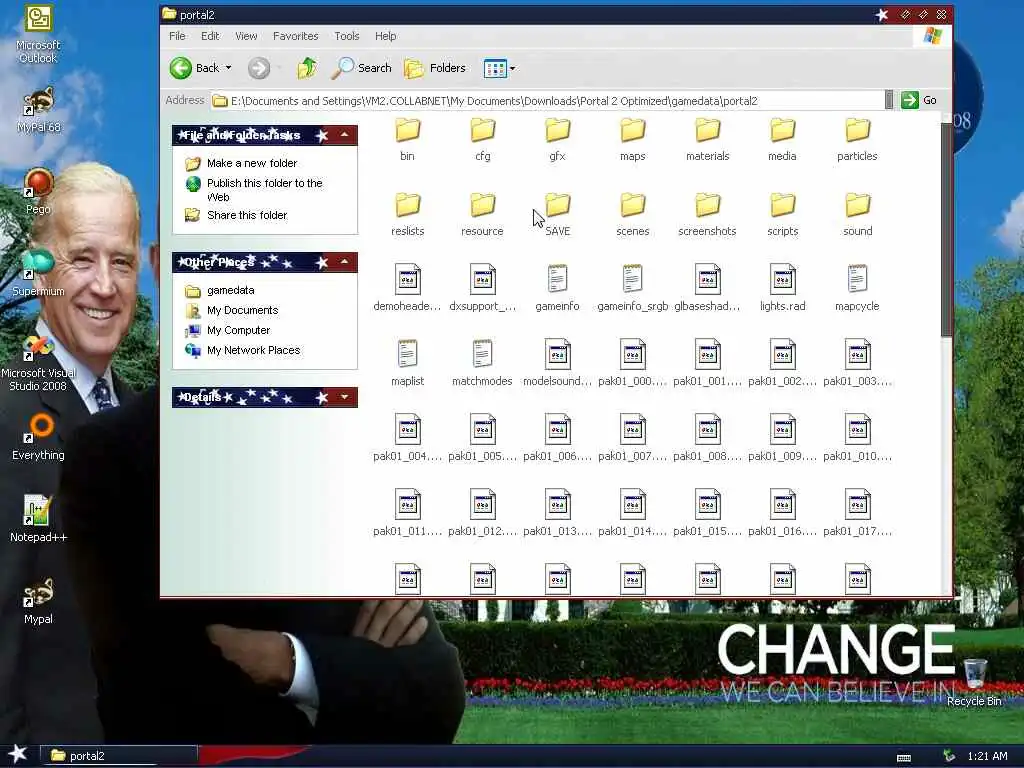Viewport: 1024px width, 768px height.
Task: Click the Go button
Action: pyautogui.click(x=919, y=100)
